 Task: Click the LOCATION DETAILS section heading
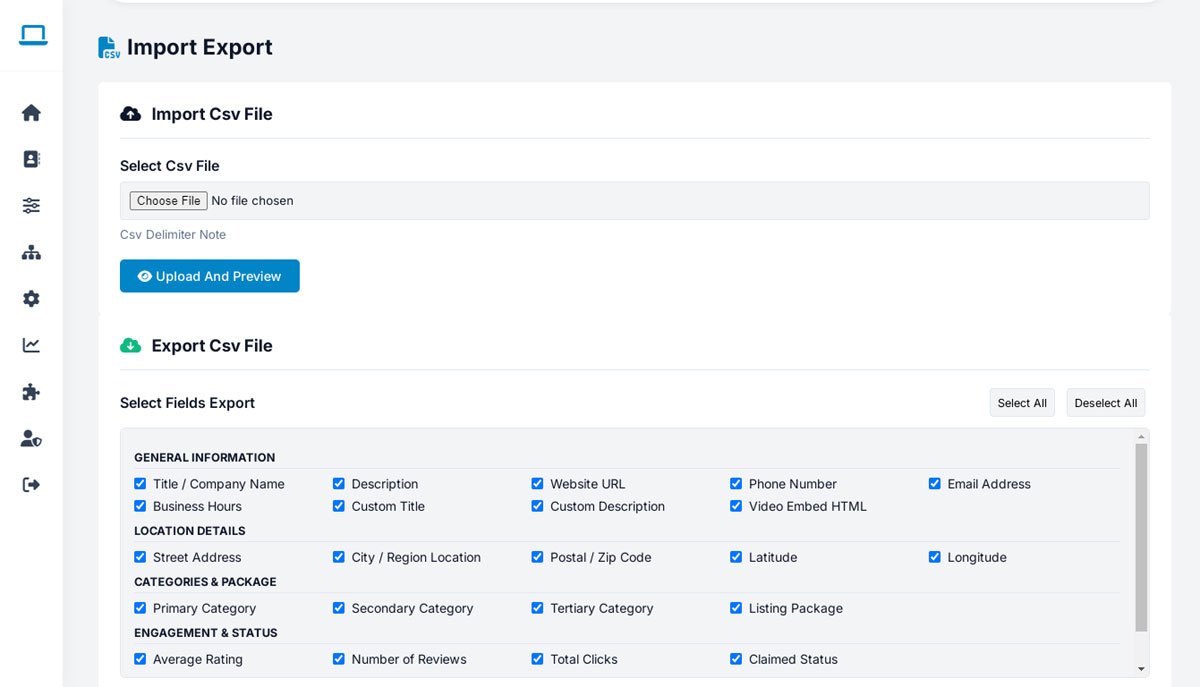pyautogui.click(x=190, y=531)
